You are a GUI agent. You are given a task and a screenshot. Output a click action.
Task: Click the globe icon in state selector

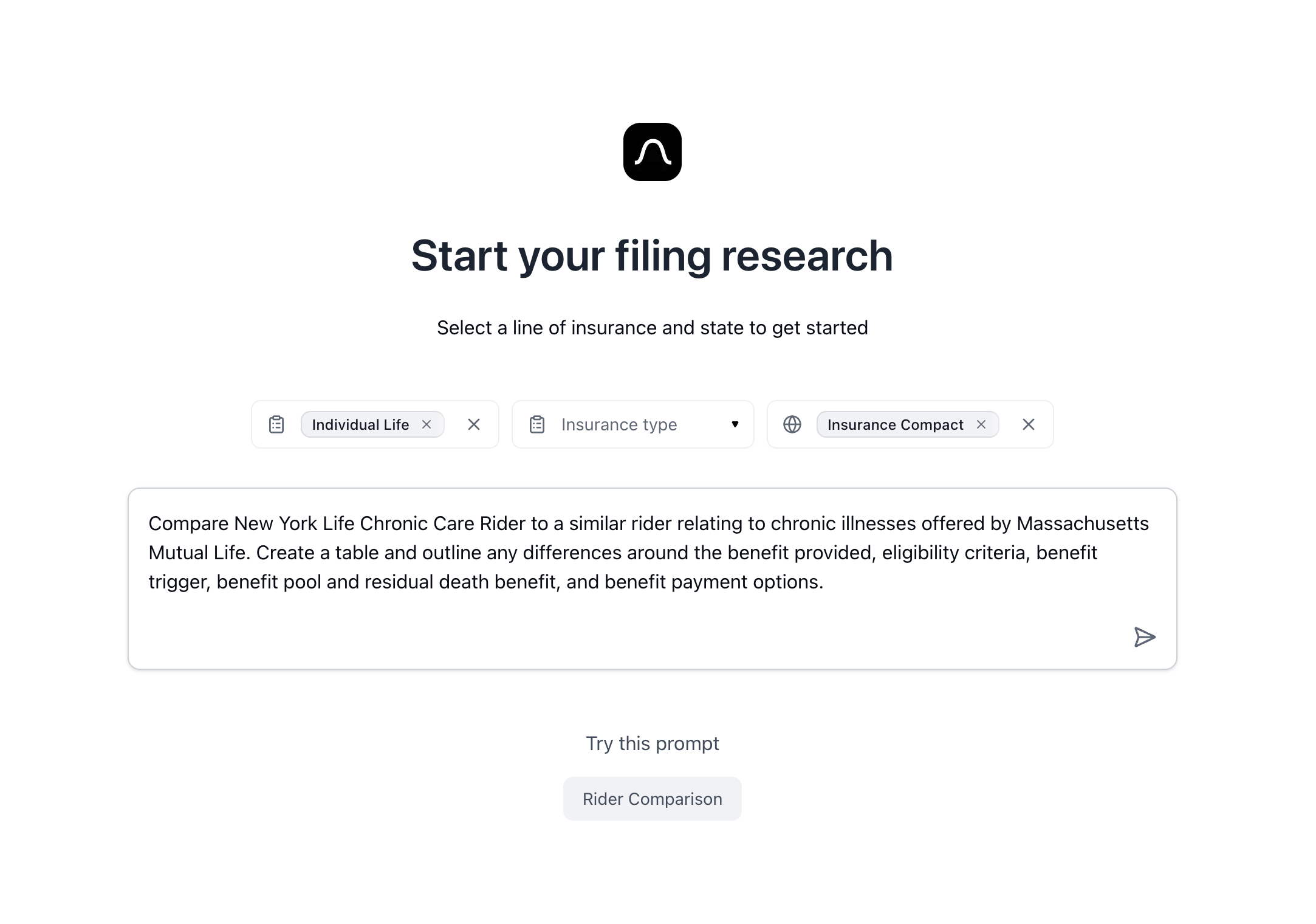point(792,424)
